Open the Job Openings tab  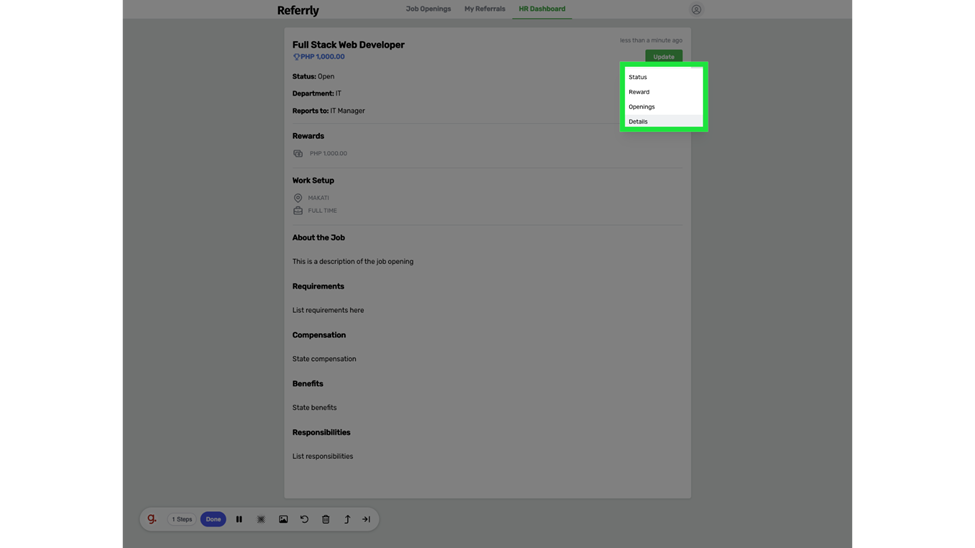[428, 9]
